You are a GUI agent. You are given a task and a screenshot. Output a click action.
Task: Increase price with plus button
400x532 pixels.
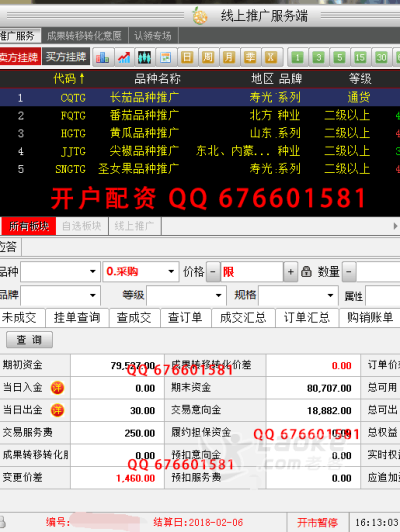tap(290, 271)
